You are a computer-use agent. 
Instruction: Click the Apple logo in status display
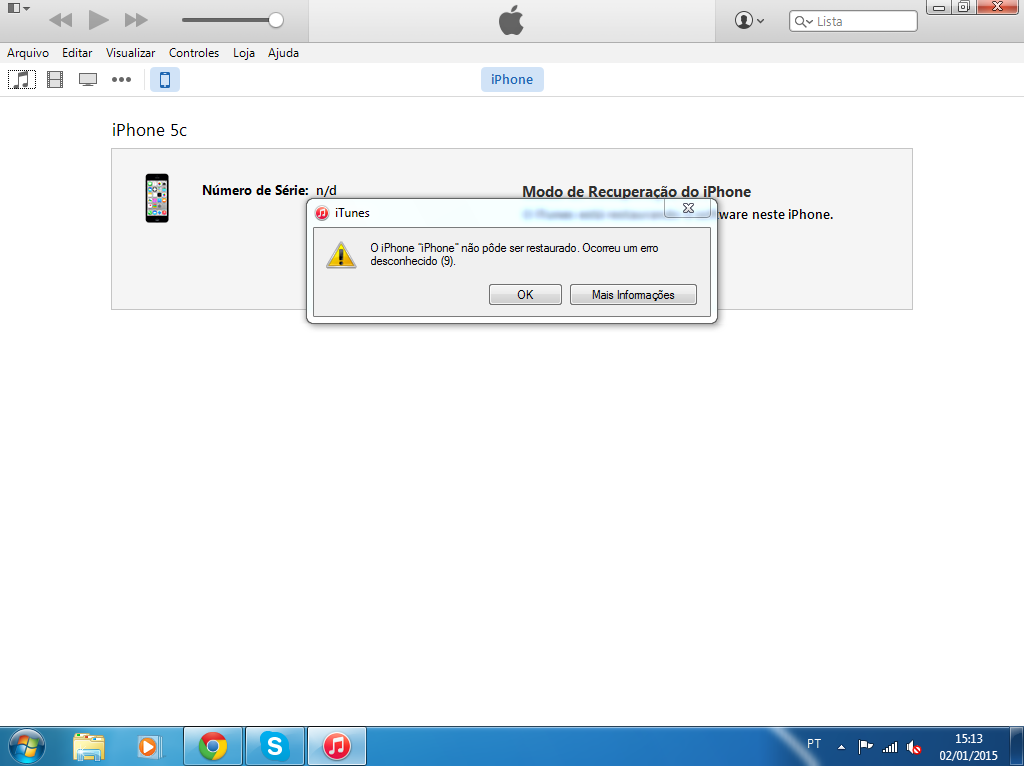point(511,20)
